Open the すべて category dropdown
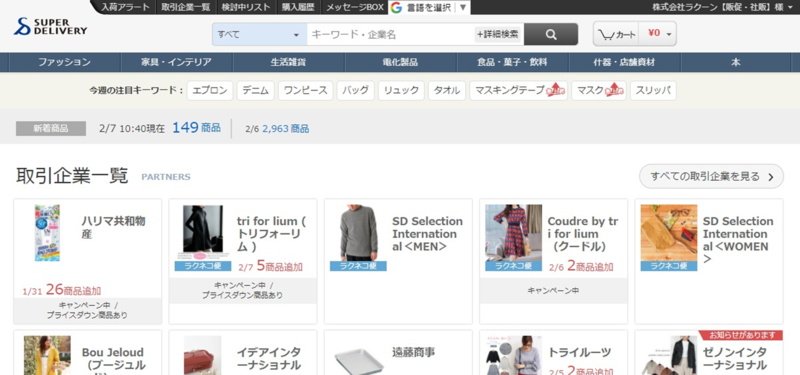 click(259, 35)
